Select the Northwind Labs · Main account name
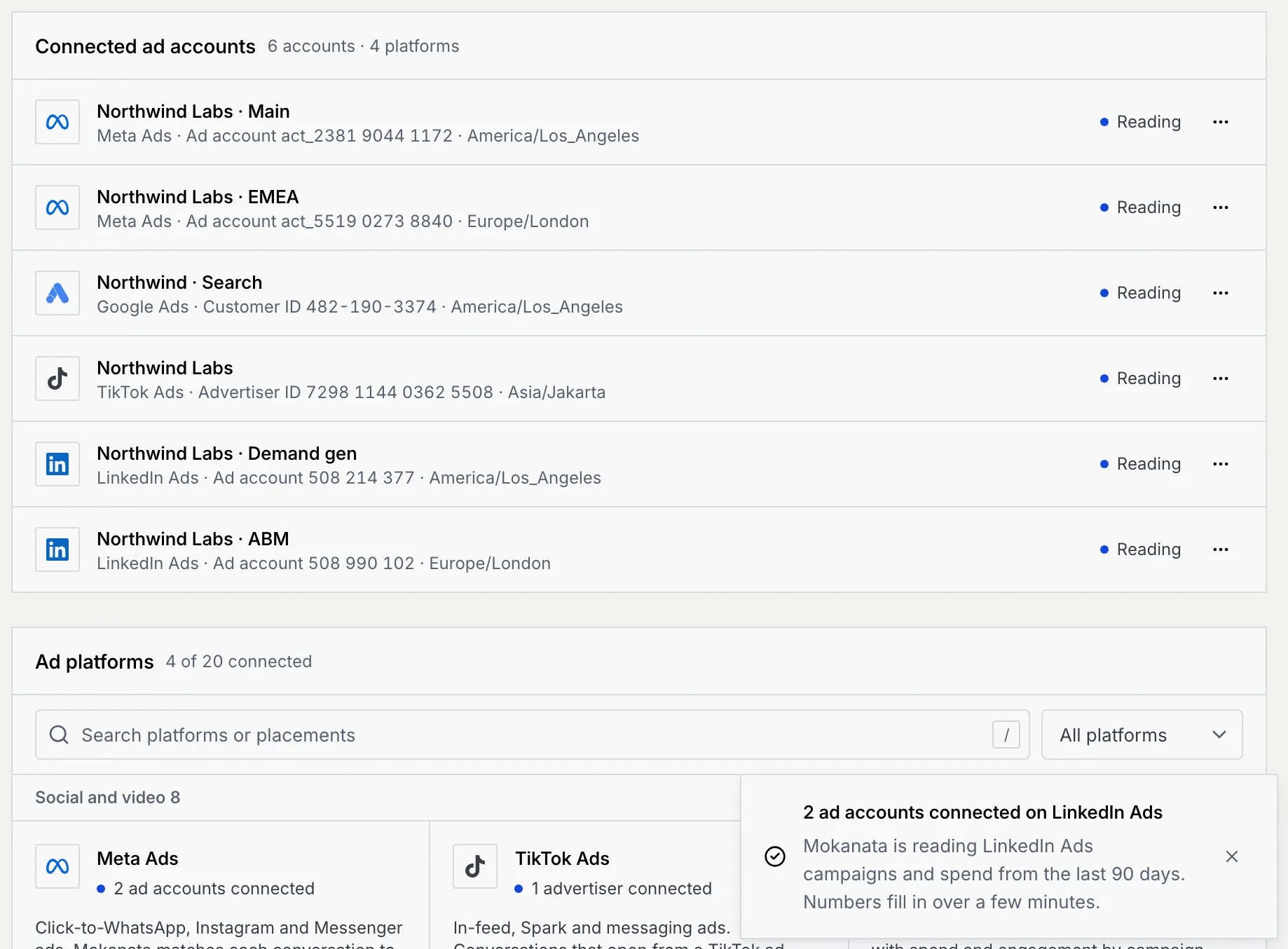The height and width of the screenshot is (949, 1288). point(193,111)
